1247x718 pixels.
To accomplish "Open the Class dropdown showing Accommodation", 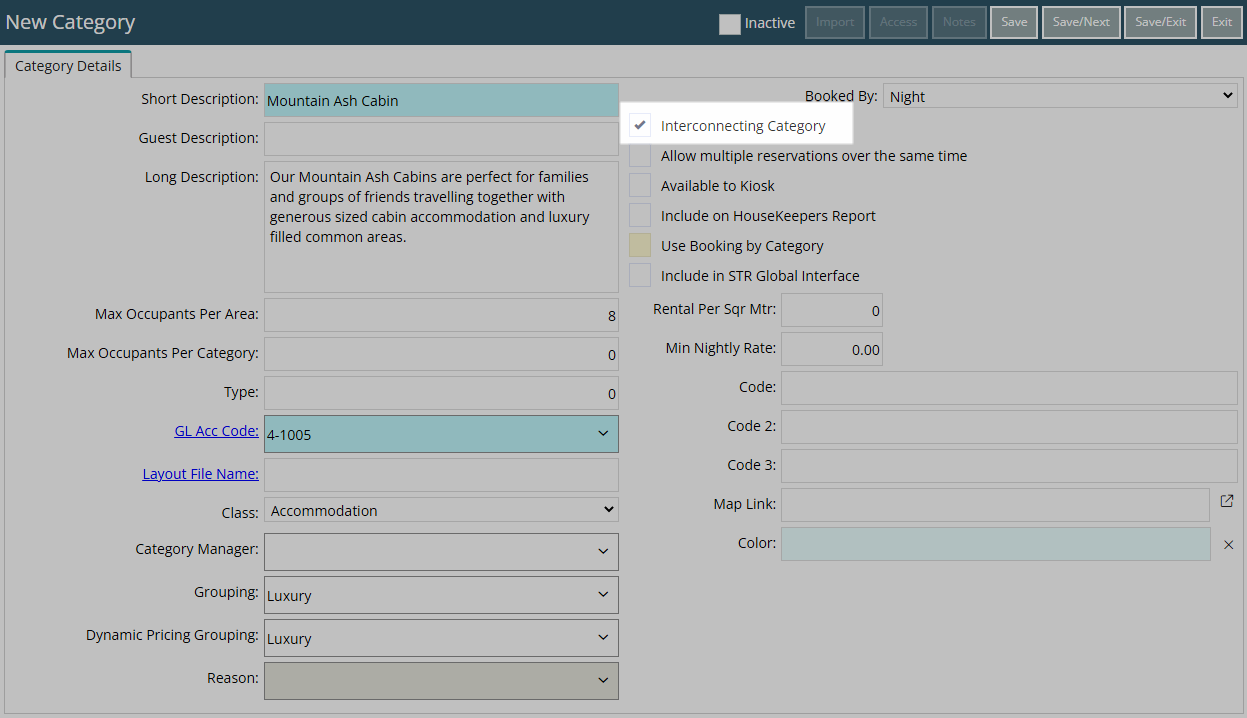I will pyautogui.click(x=441, y=510).
